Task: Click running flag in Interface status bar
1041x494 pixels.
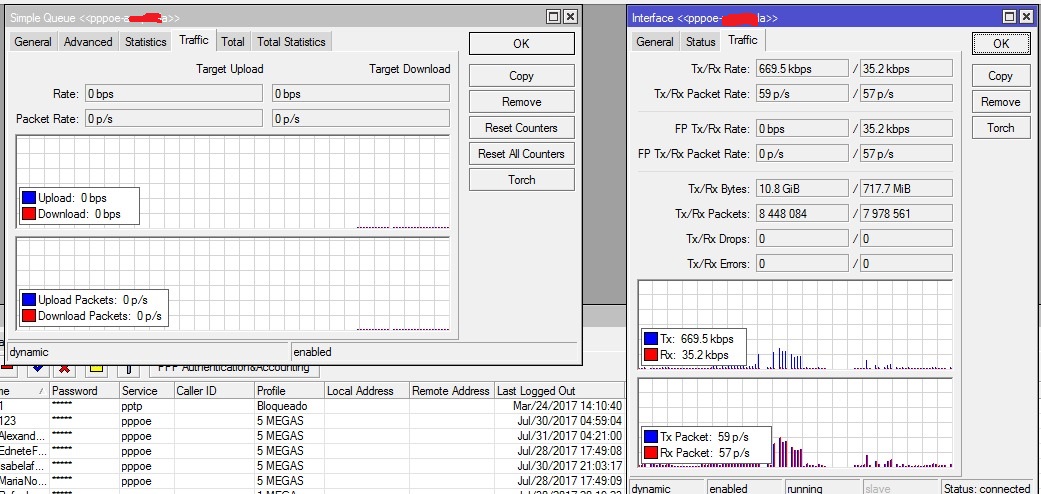Action: [x=824, y=489]
